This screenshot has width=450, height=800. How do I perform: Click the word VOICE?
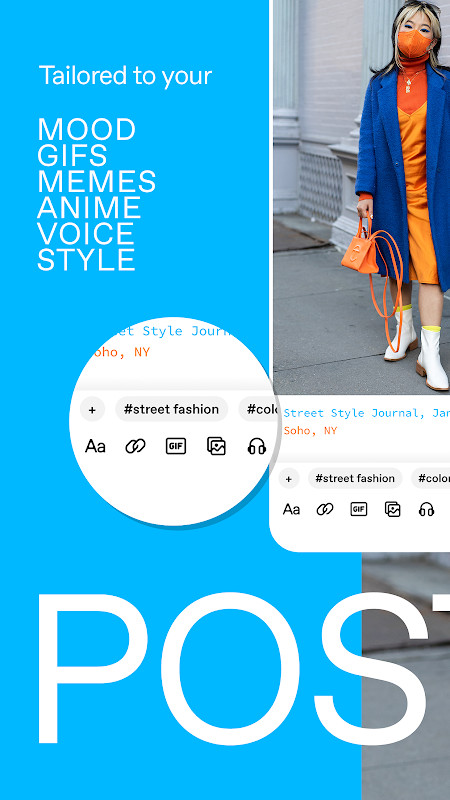pyautogui.click(x=86, y=234)
